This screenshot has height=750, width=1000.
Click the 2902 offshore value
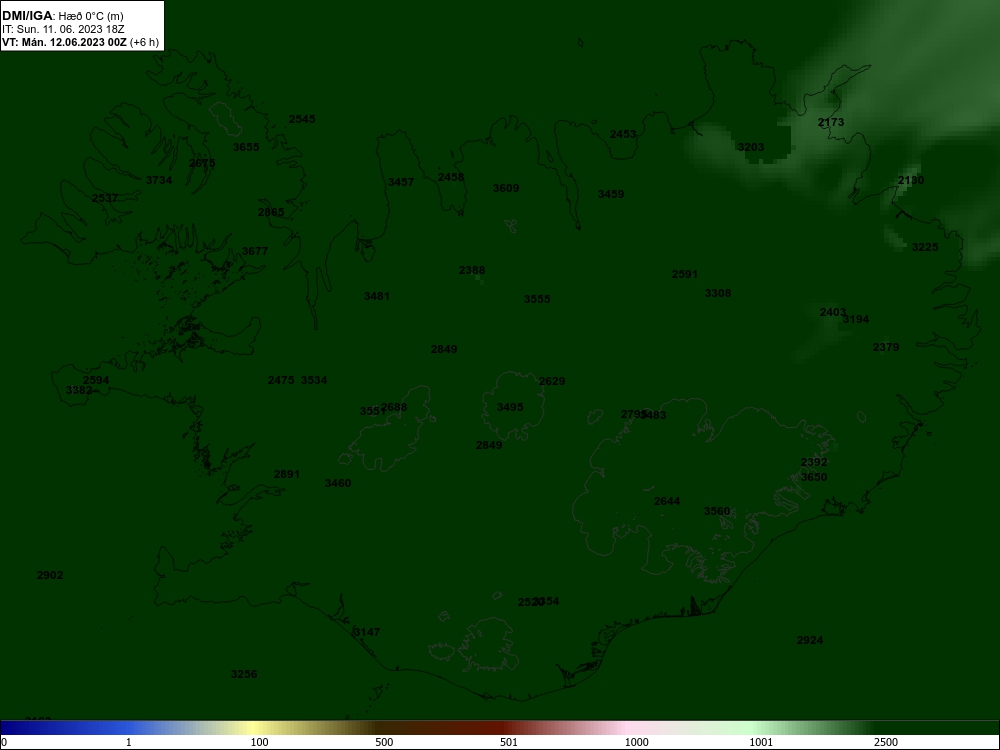pos(50,575)
